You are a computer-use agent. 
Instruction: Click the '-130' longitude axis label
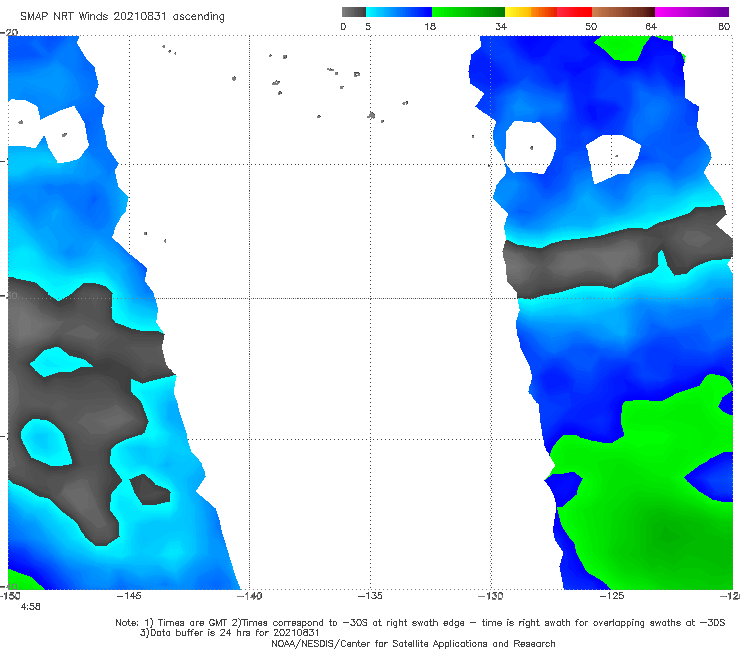(491, 596)
